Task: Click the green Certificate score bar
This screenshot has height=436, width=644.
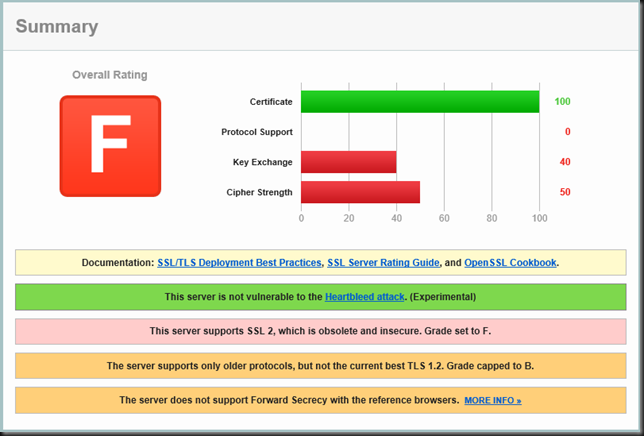Action: coord(420,101)
